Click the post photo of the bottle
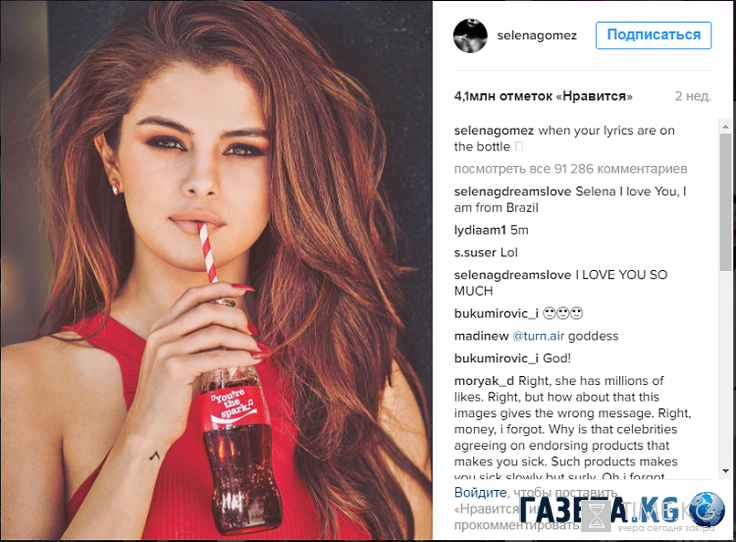736x542 pixels. pos(216,271)
